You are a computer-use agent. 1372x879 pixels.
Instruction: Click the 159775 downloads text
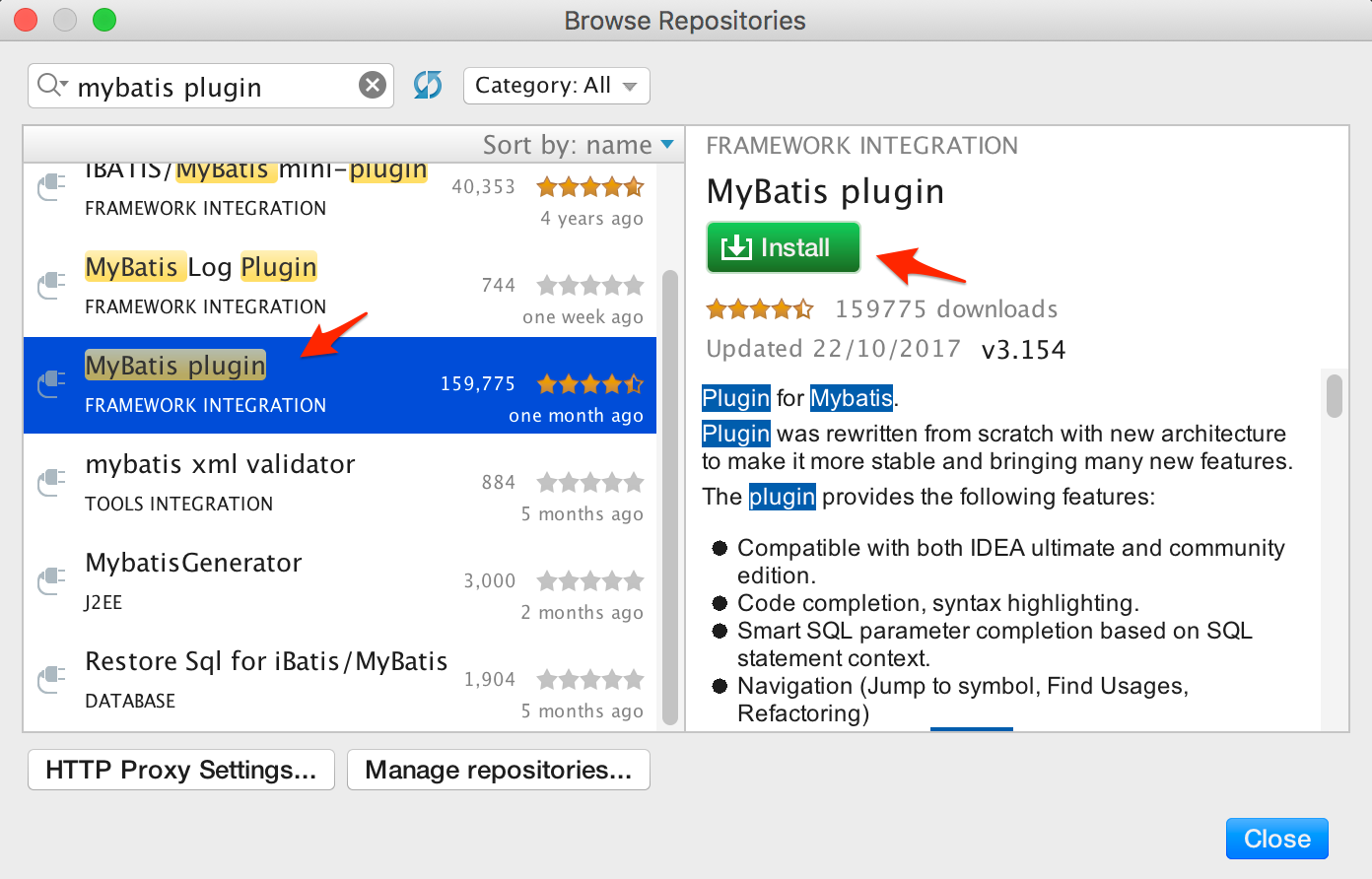(x=946, y=309)
